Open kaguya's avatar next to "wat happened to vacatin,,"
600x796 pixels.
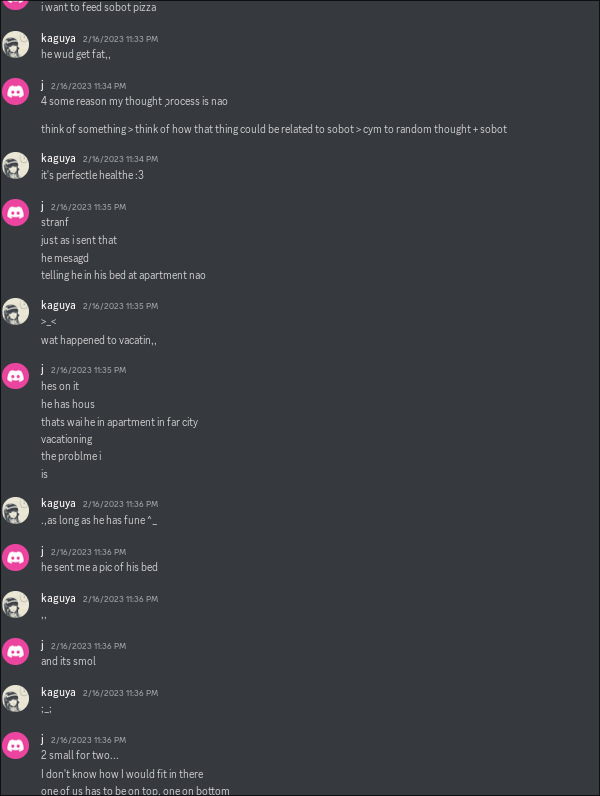point(15,312)
